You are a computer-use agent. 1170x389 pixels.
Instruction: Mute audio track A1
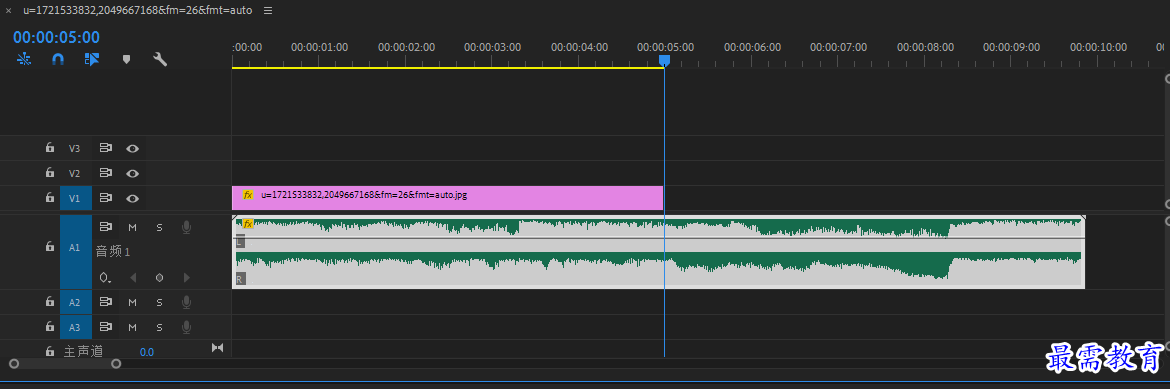coord(133,227)
